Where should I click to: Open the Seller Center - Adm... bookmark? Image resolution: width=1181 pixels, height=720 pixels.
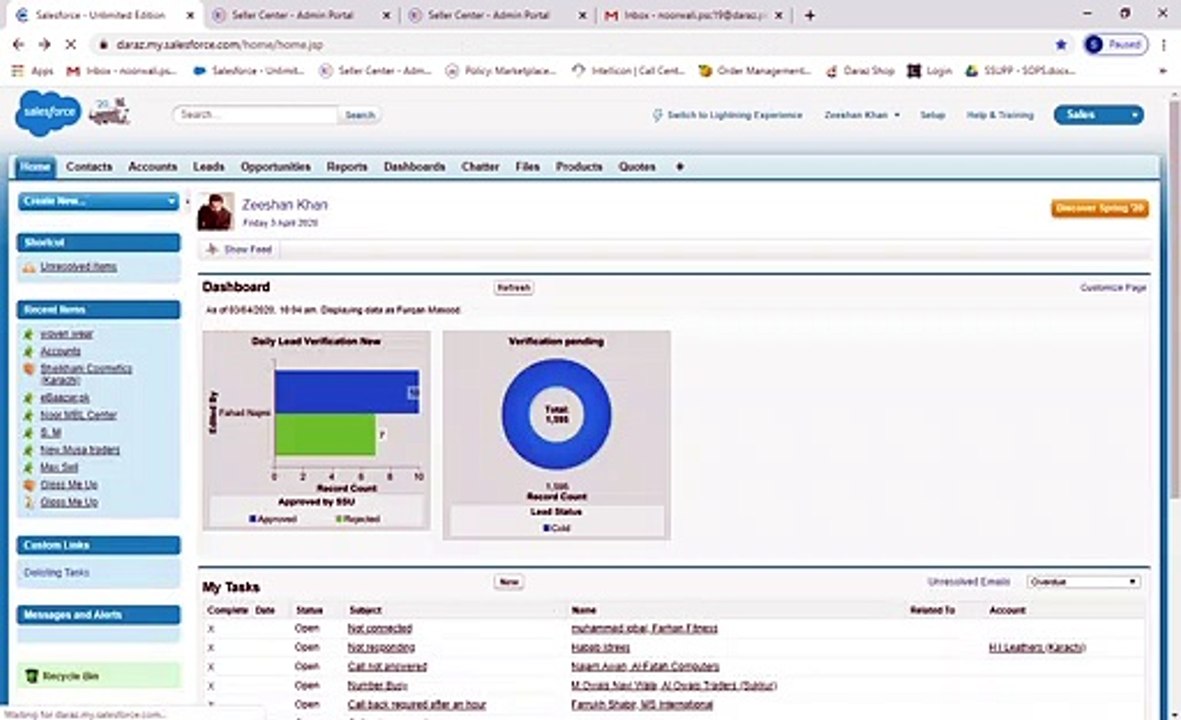coord(375,71)
